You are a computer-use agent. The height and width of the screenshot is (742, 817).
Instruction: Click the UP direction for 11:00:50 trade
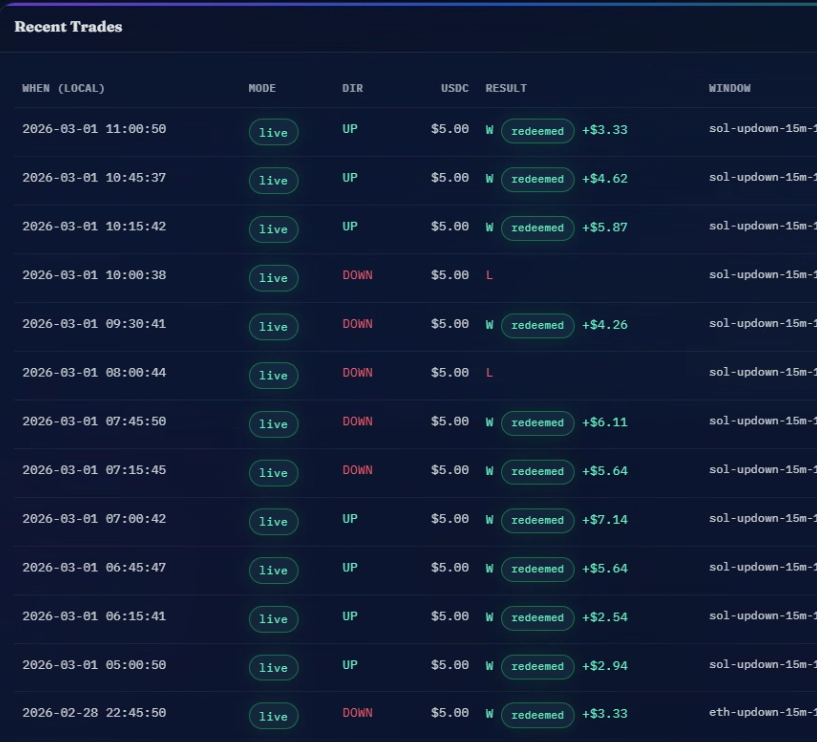[x=350, y=129]
